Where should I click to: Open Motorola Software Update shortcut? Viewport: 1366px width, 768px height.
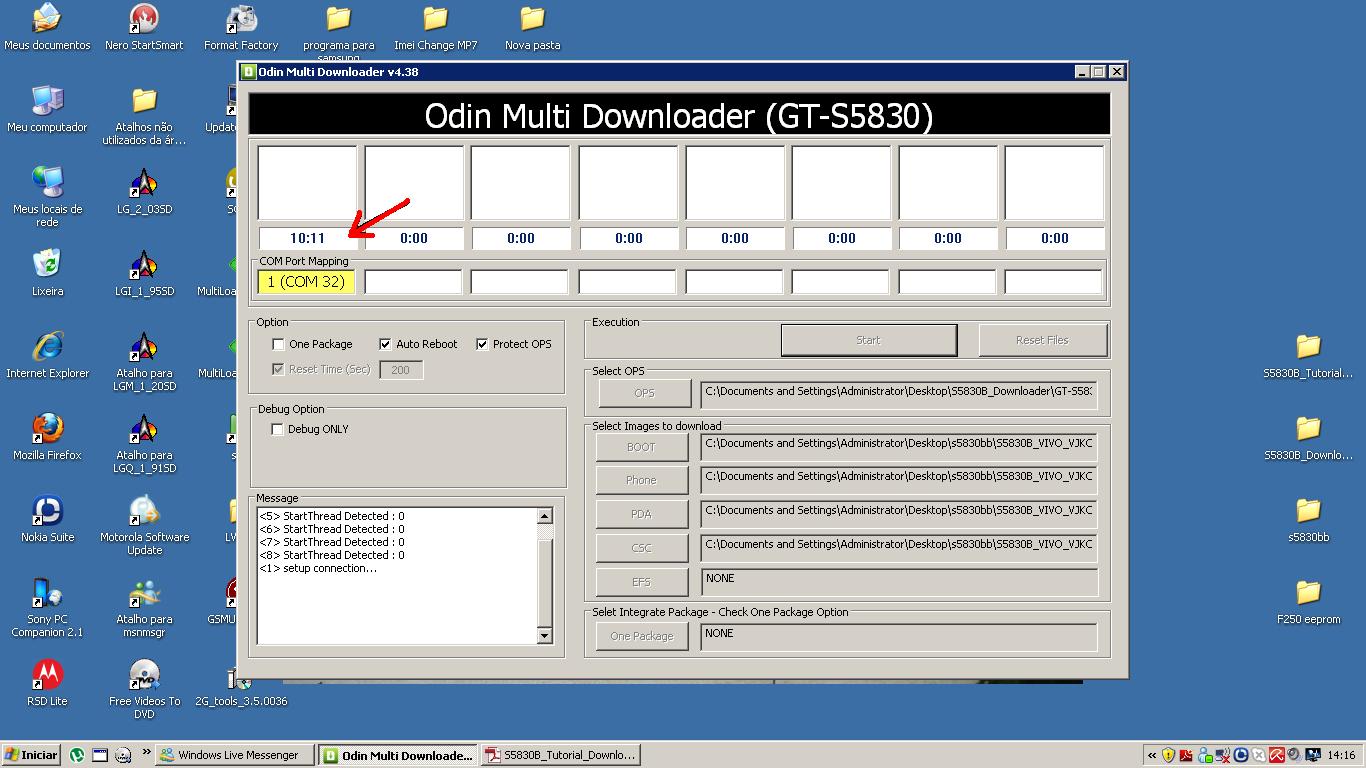coord(144,525)
